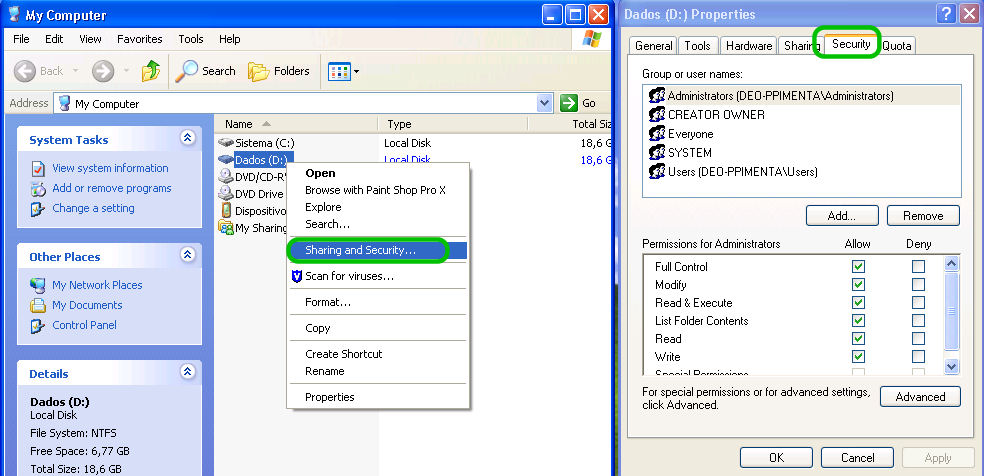This screenshot has height=476, width=984.
Task: Click View system information link
Action: coord(110,168)
